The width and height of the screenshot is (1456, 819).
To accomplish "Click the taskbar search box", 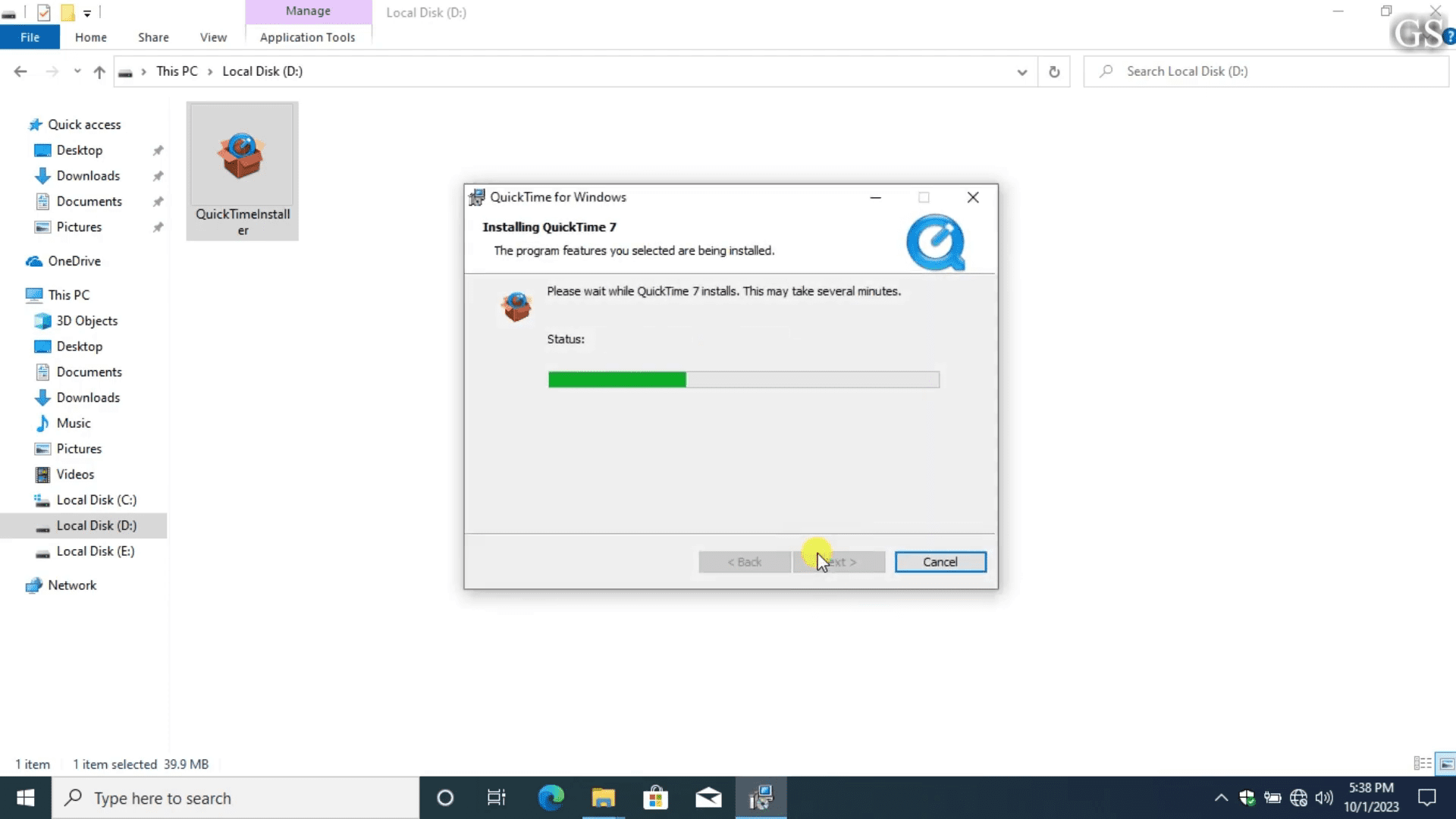I will click(x=235, y=798).
